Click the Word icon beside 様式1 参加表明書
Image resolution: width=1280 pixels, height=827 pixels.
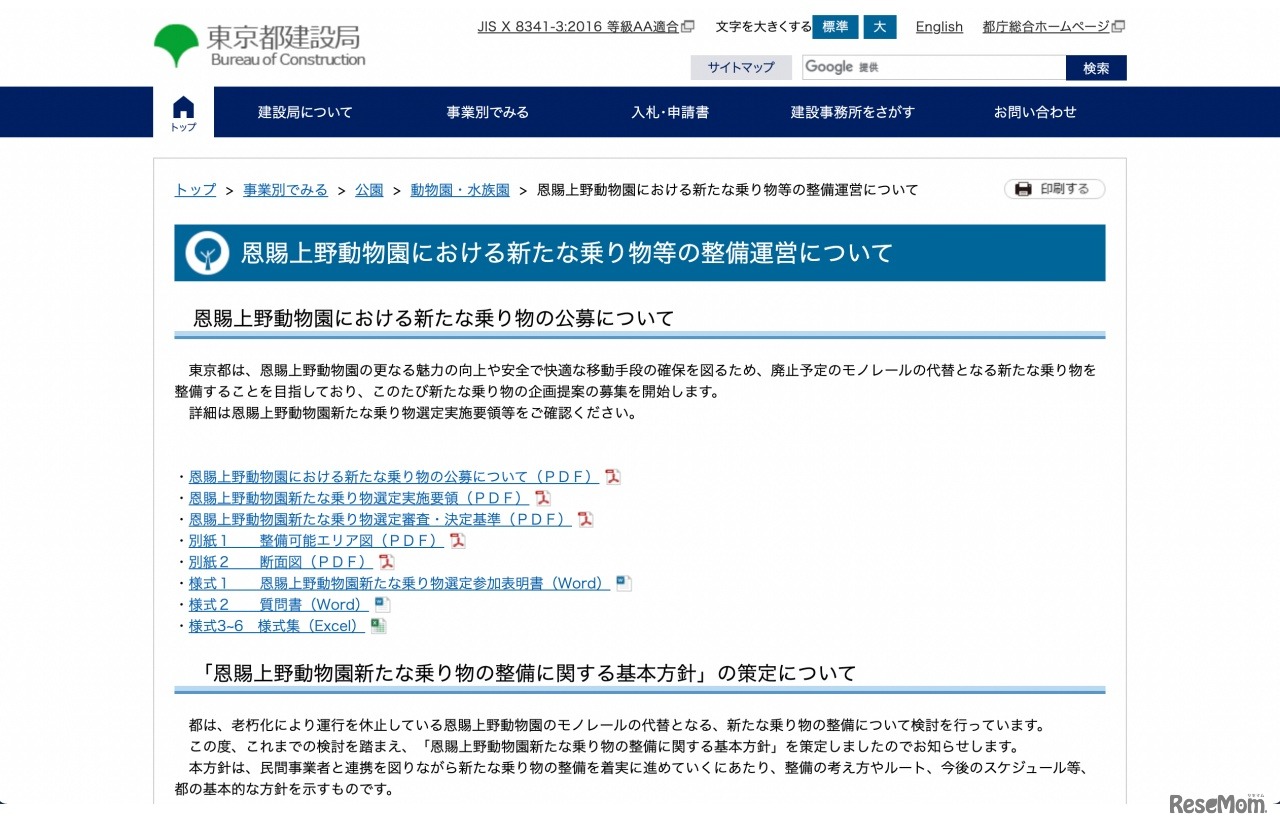tap(623, 582)
